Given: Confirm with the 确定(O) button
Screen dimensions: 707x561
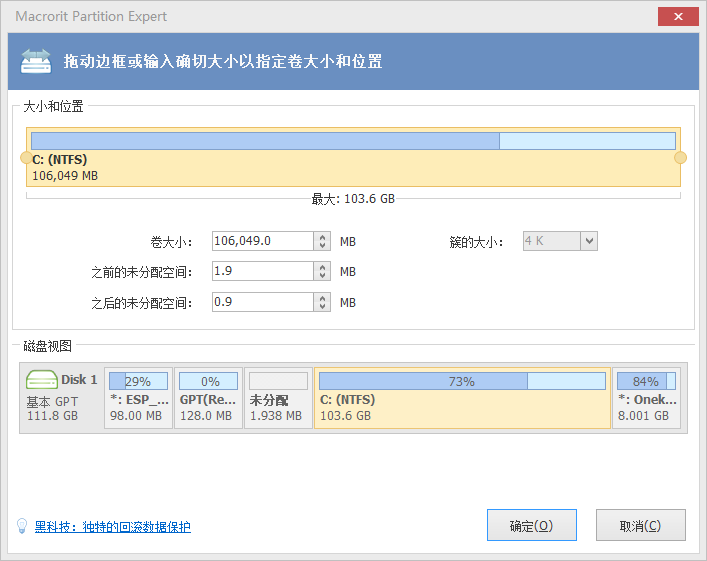Looking at the screenshot, I should coord(532,525).
